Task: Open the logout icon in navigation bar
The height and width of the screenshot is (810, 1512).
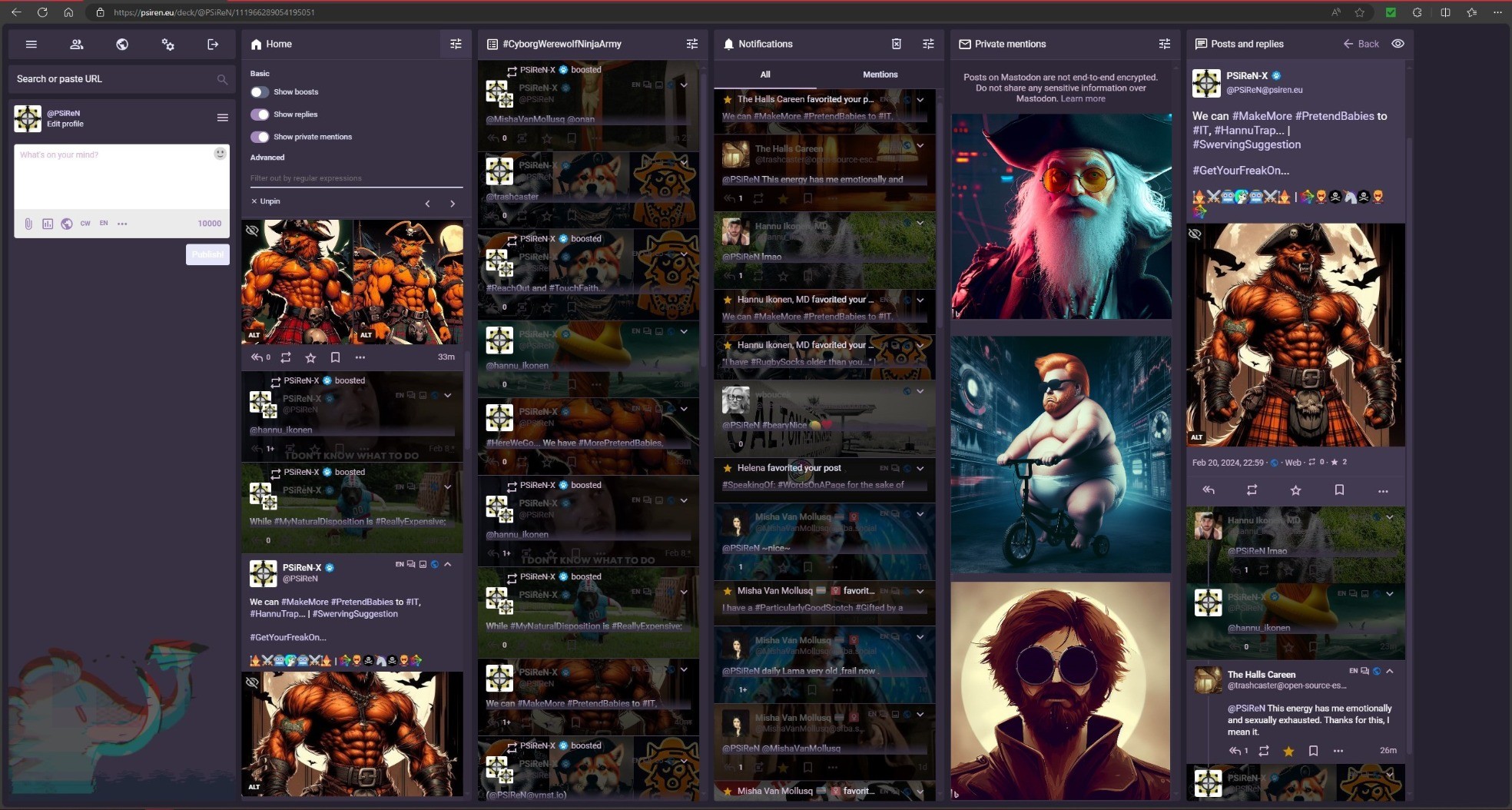Action: point(213,45)
